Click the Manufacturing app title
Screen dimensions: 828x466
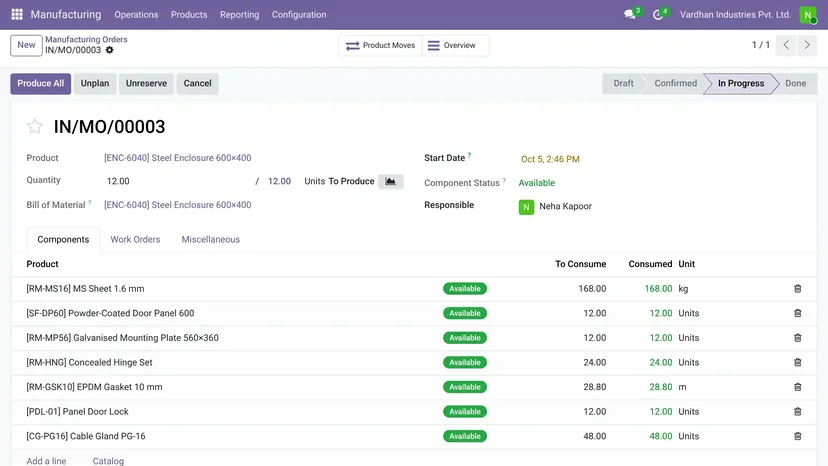(66, 14)
